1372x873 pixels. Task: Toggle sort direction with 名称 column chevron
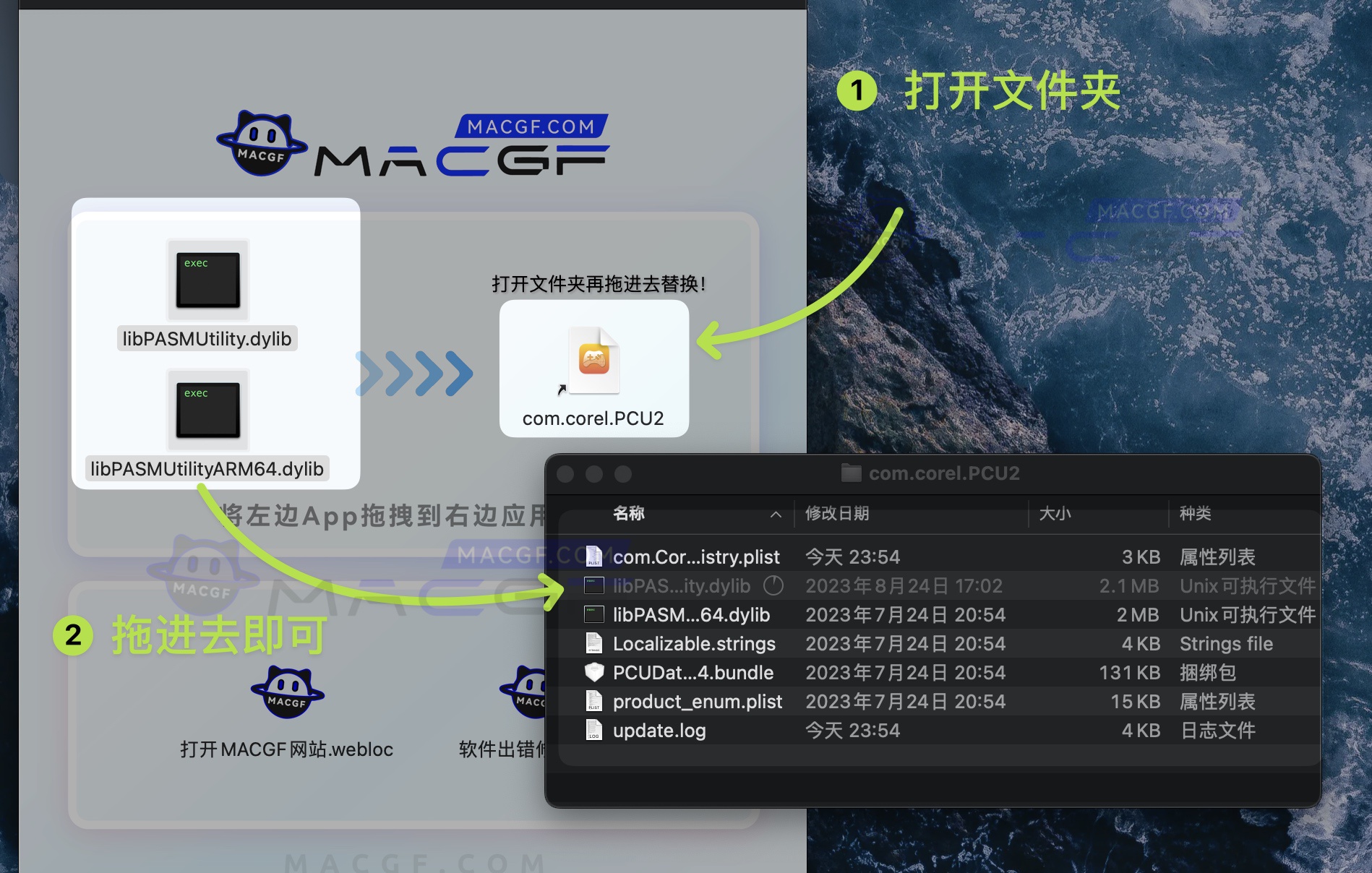[x=776, y=515]
